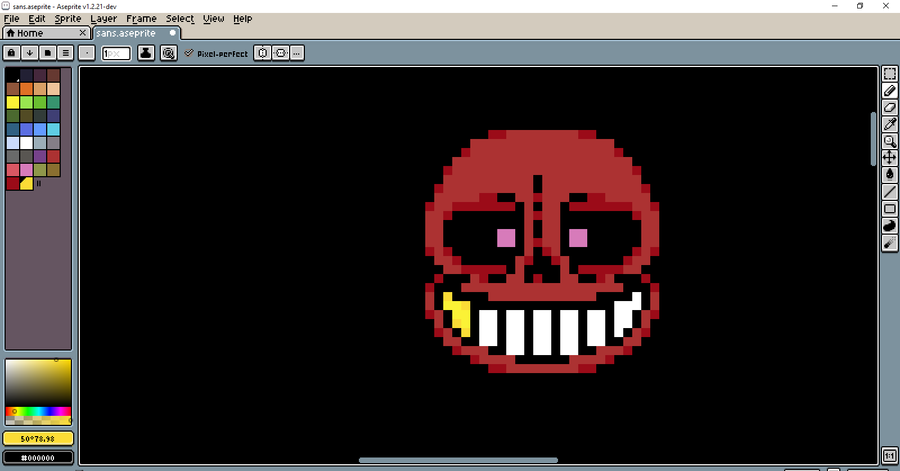
Task: Open the File menu
Action: click(x=11, y=19)
